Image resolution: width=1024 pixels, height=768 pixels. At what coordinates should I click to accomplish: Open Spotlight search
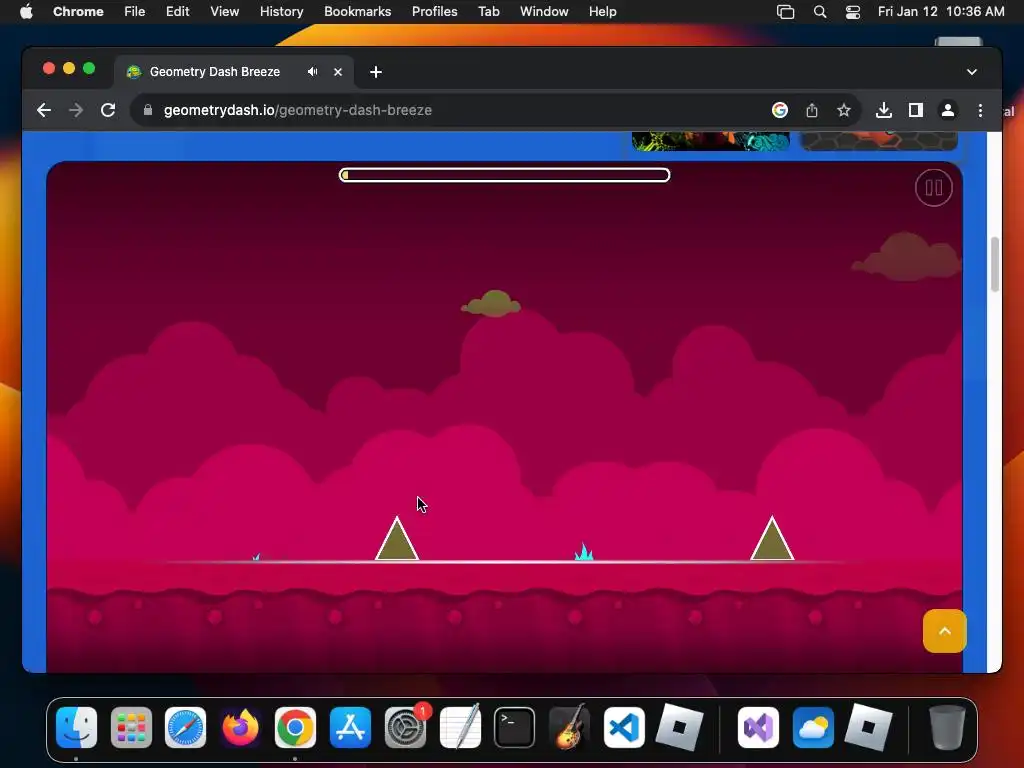click(820, 12)
